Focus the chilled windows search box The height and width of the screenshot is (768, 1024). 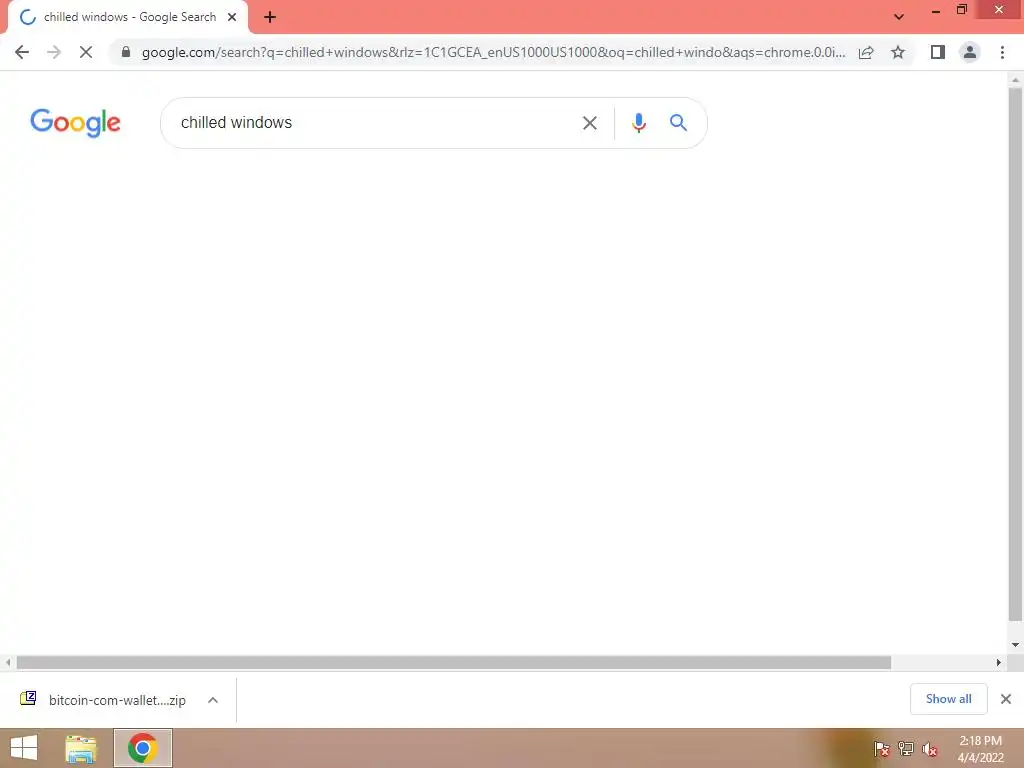coord(372,123)
